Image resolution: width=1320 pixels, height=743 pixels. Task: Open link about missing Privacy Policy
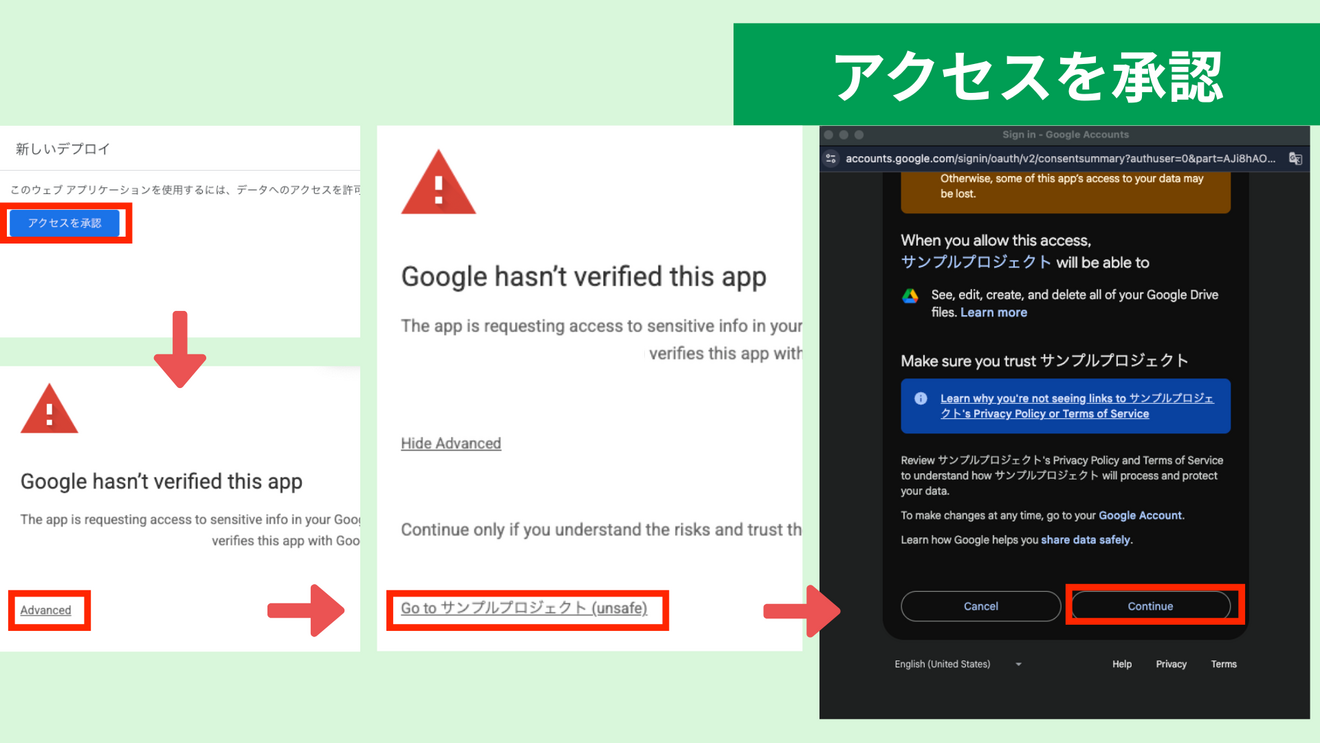1077,406
